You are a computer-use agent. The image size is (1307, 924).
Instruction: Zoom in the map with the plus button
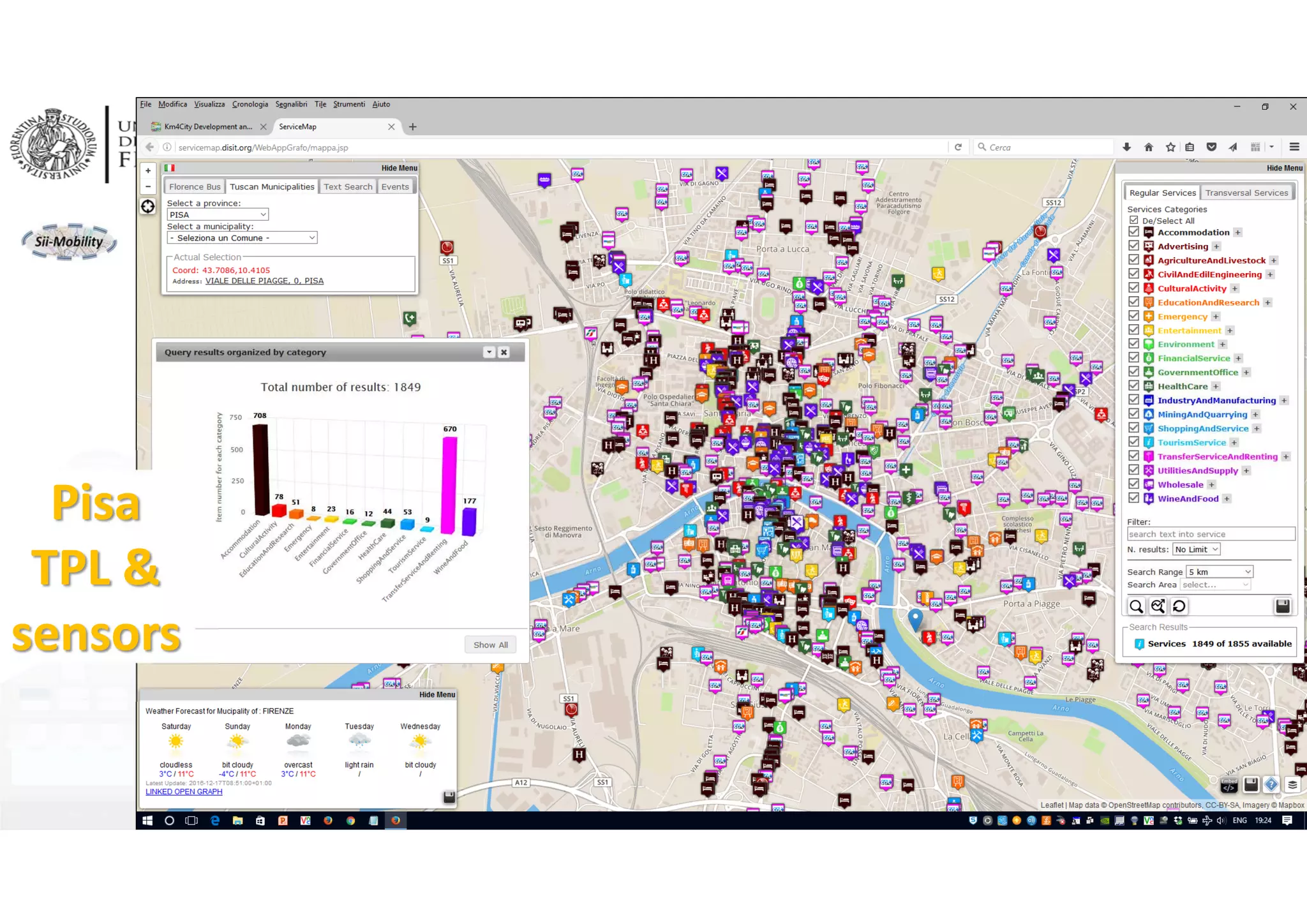point(148,171)
